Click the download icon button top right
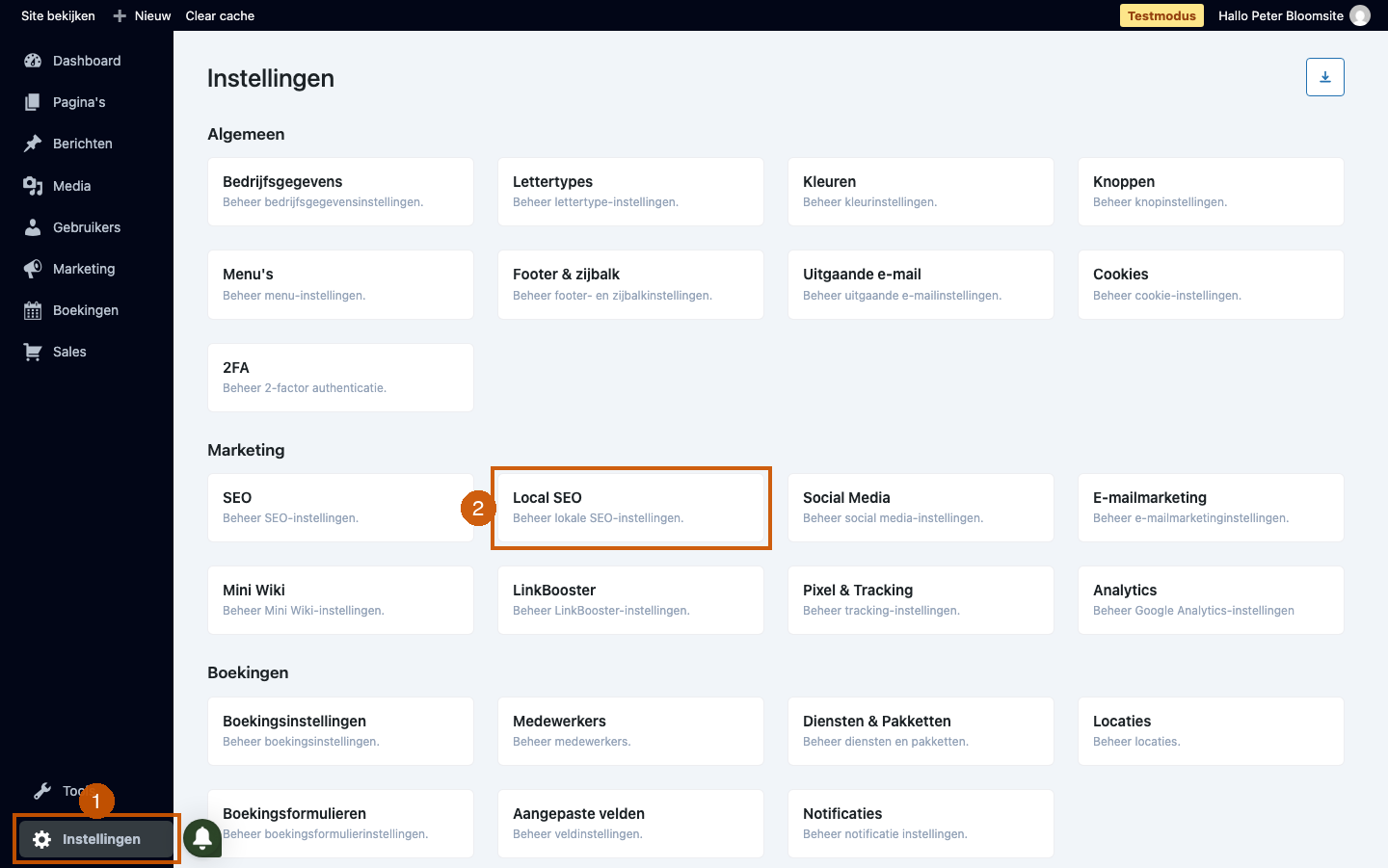This screenshot has height=868, width=1388. (x=1325, y=77)
